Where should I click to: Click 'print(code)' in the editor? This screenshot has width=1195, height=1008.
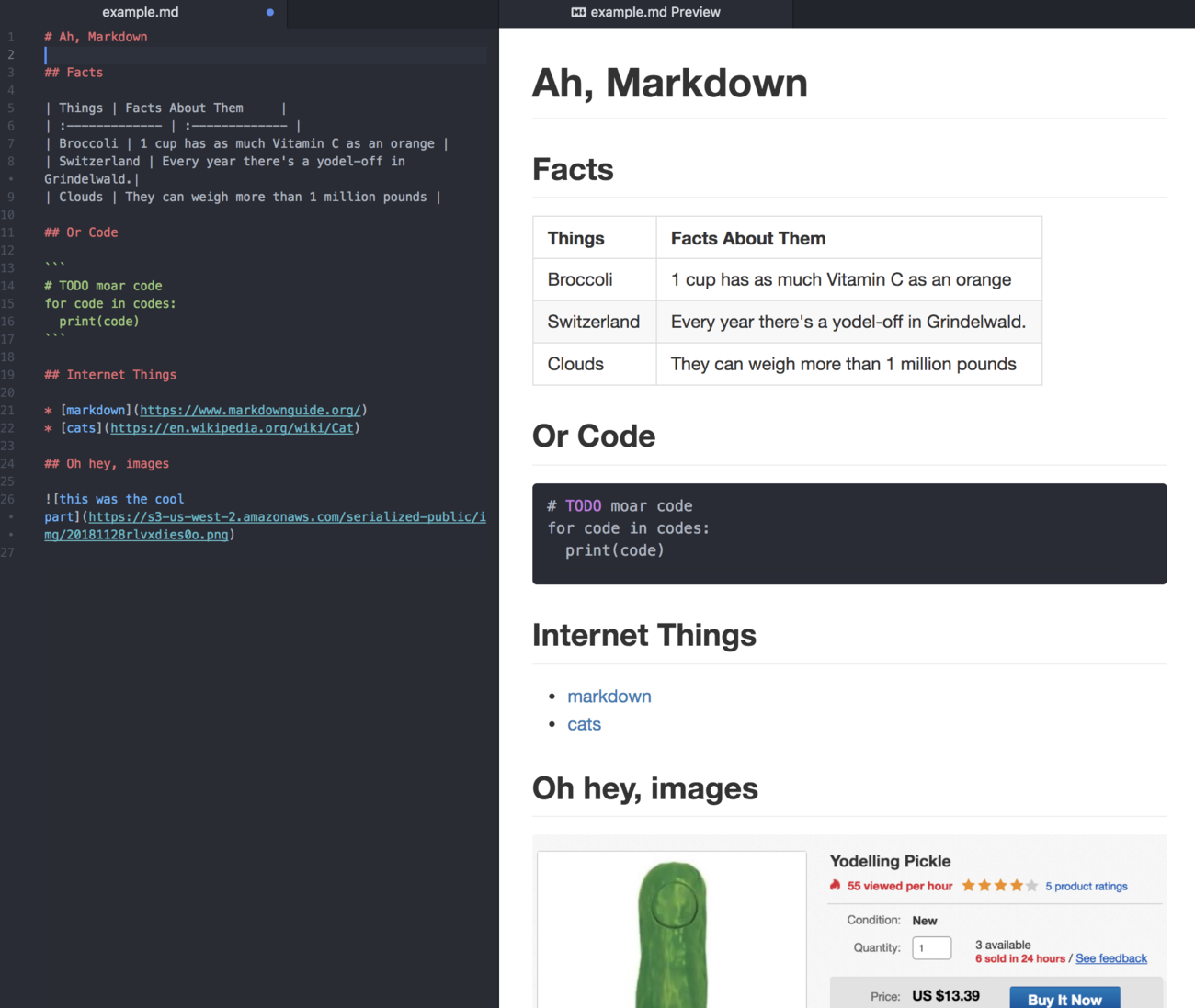[x=99, y=322]
